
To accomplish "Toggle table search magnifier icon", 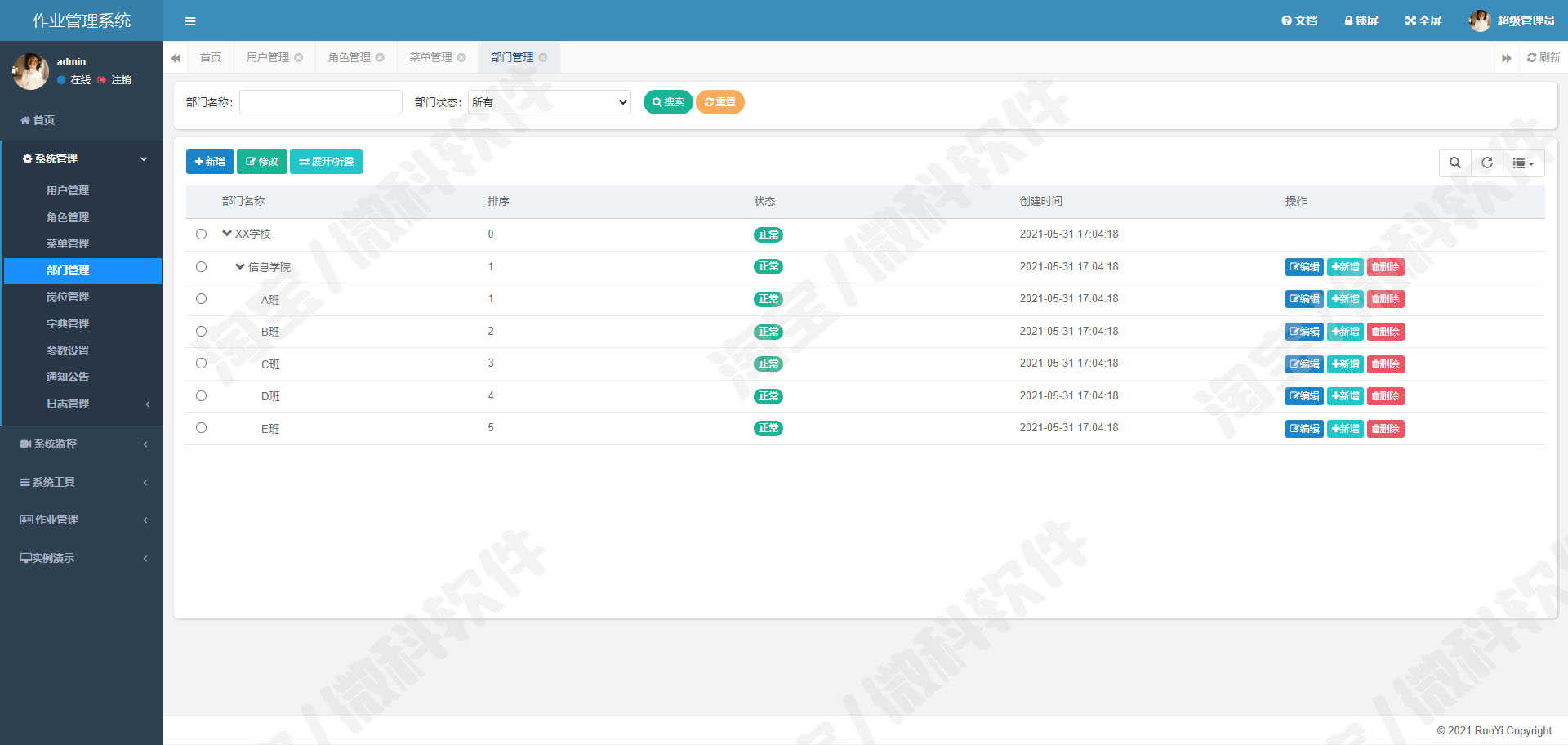I will pyautogui.click(x=1455, y=163).
